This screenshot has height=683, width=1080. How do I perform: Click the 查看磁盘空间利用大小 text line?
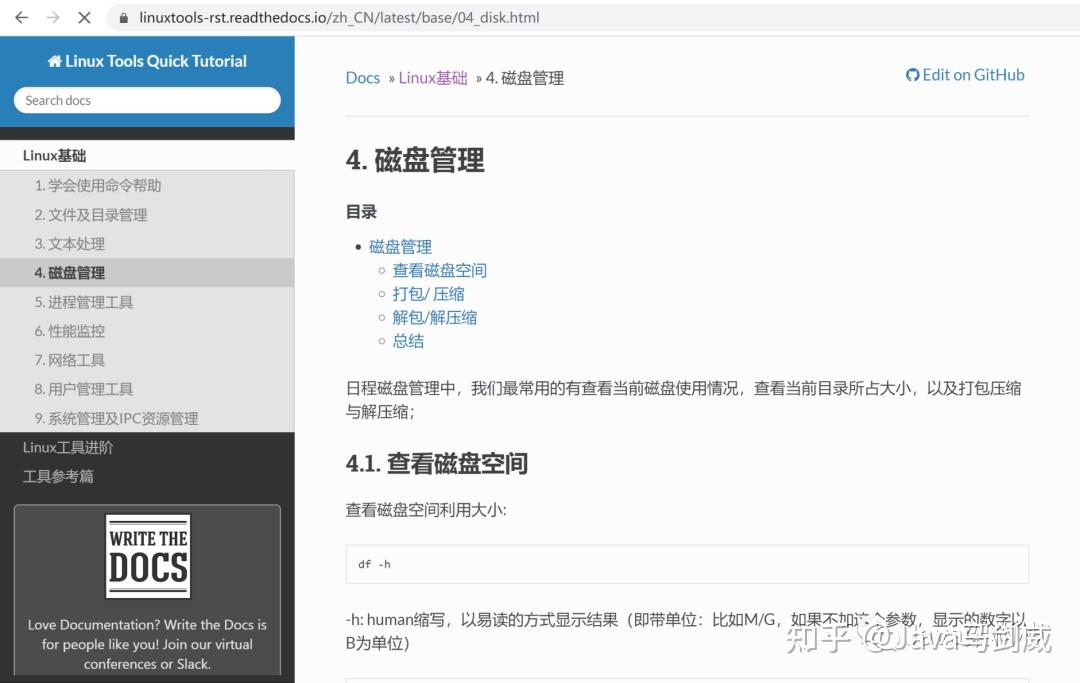(426, 509)
